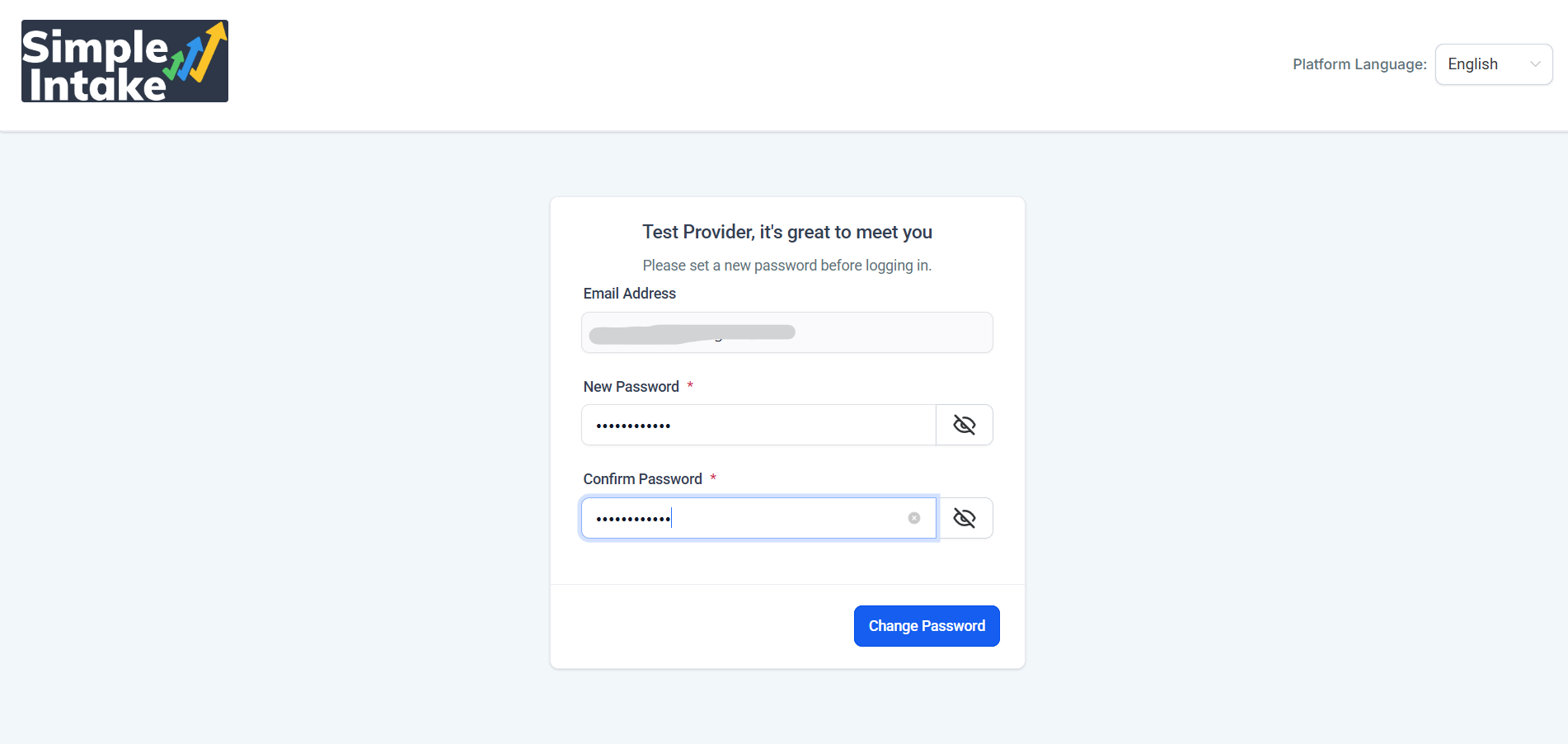Click the "Platform Language:" label text
The width and height of the screenshot is (1568, 744).
(1359, 64)
